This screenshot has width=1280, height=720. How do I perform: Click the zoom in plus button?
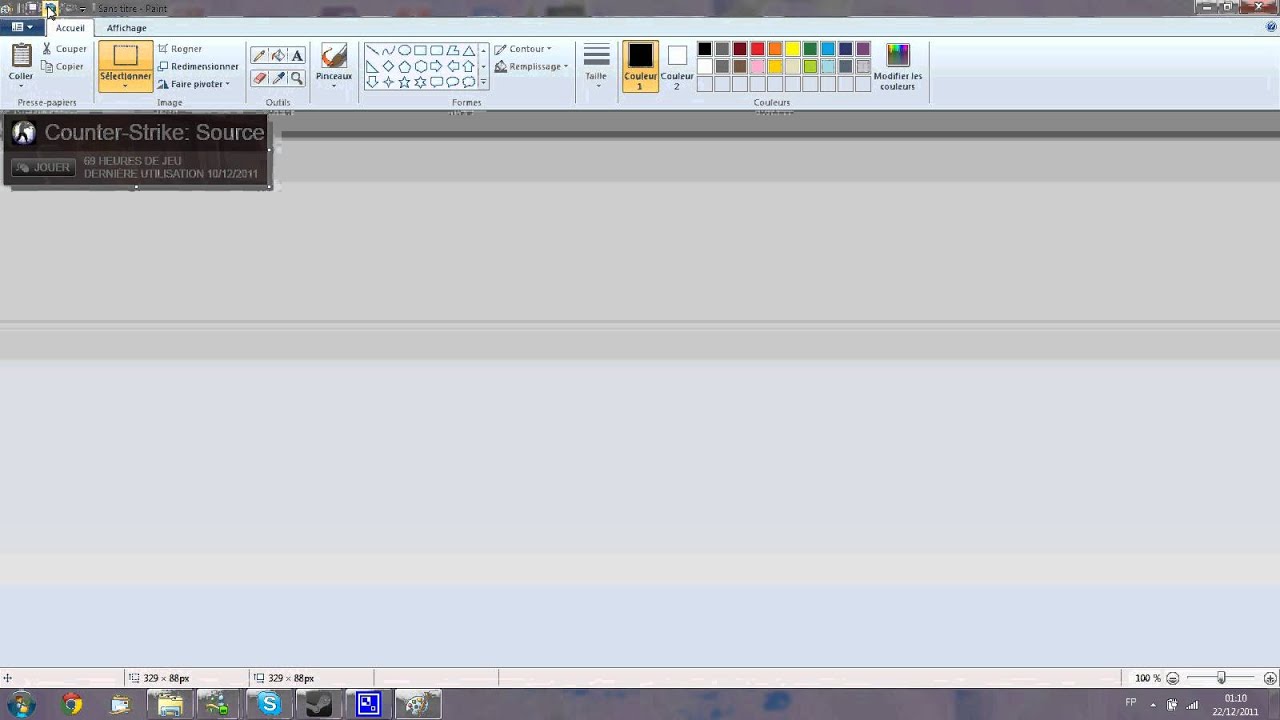coord(1270,678)
